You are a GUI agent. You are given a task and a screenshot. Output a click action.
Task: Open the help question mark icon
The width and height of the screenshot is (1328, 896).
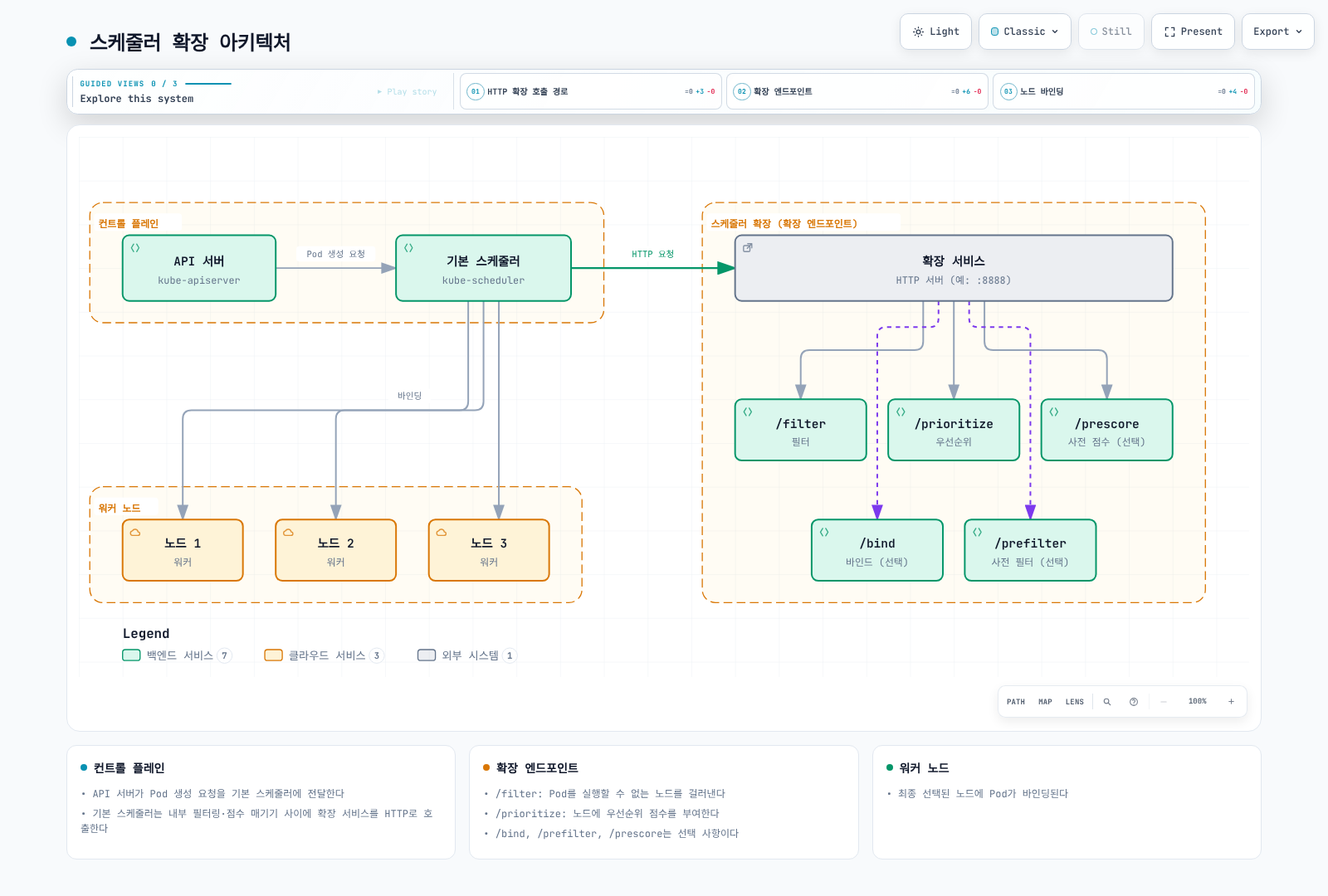coord(1134,702)
